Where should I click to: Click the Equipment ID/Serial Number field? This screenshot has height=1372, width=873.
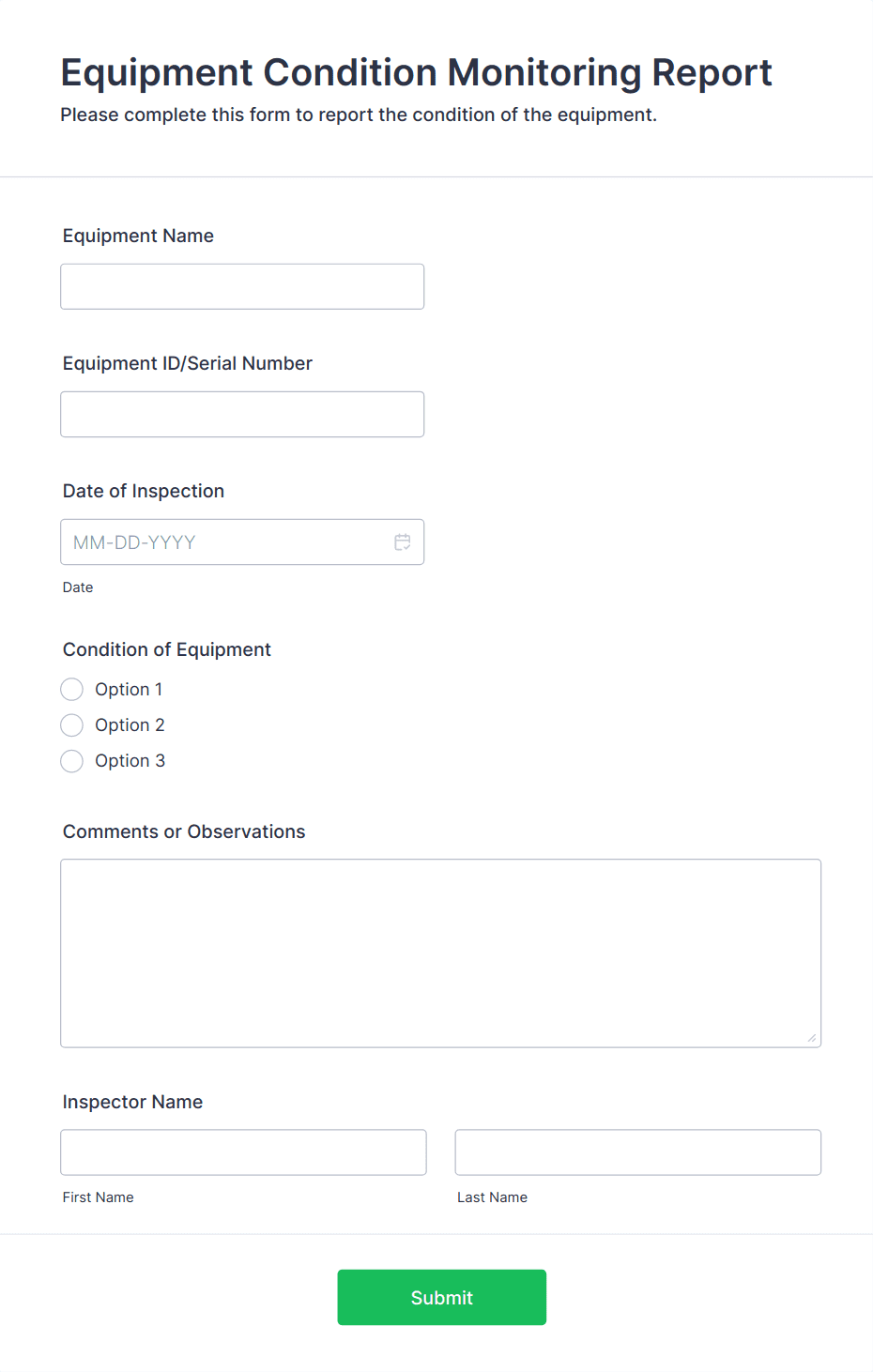tap(242, 414)
